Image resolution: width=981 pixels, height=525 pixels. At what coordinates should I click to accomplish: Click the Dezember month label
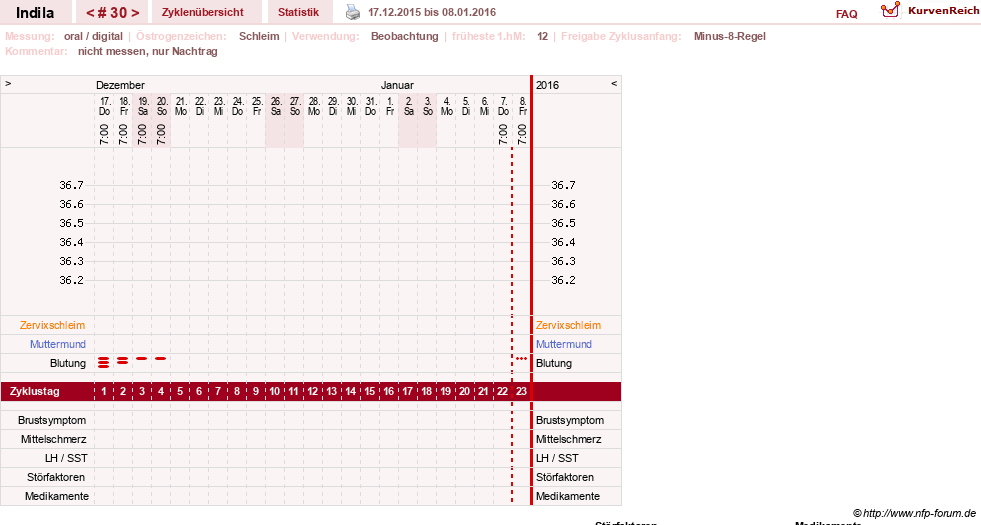[120, 85]
